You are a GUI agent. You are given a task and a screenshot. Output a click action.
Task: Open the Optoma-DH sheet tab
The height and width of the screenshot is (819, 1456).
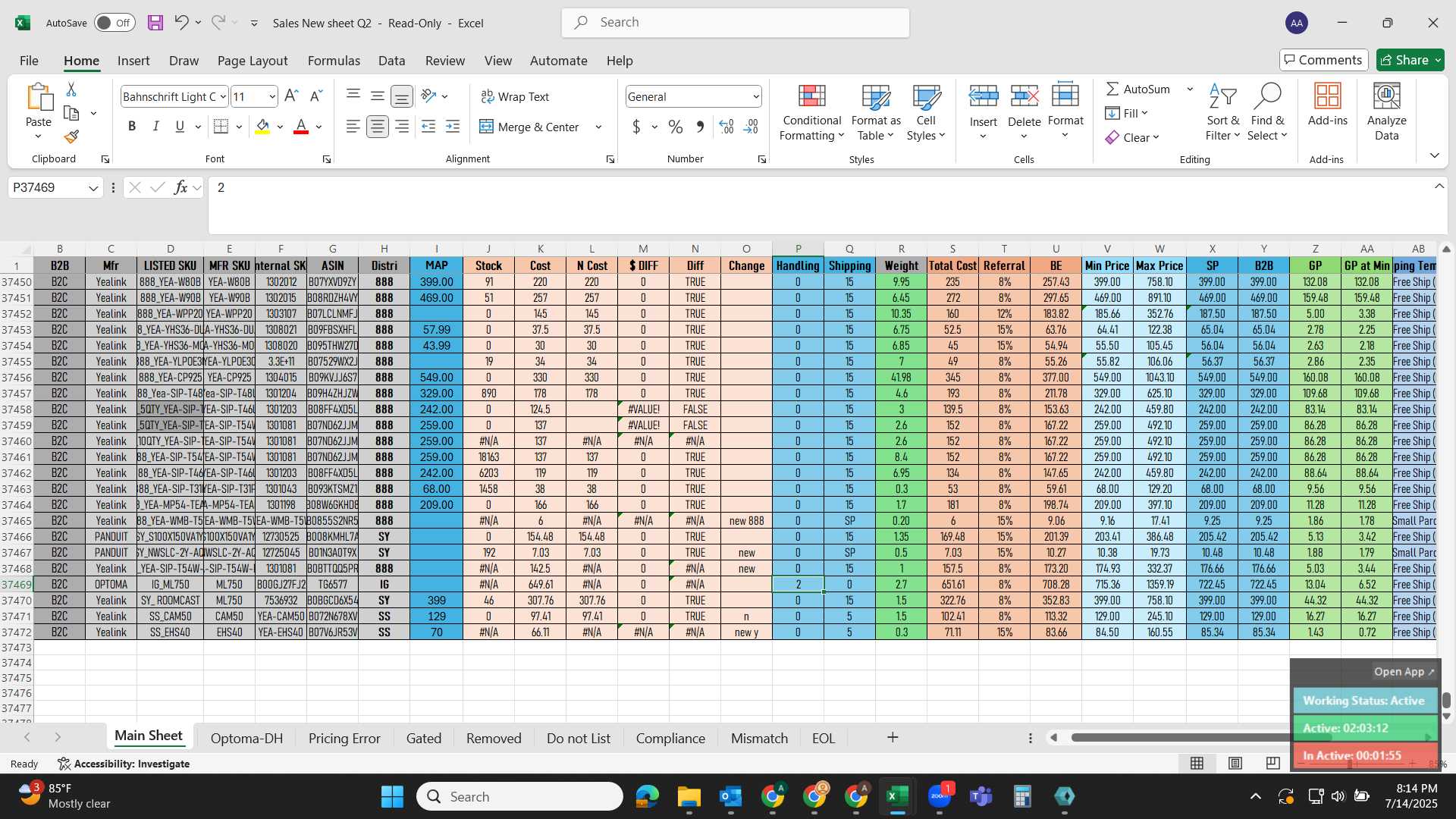pos(246,738)
